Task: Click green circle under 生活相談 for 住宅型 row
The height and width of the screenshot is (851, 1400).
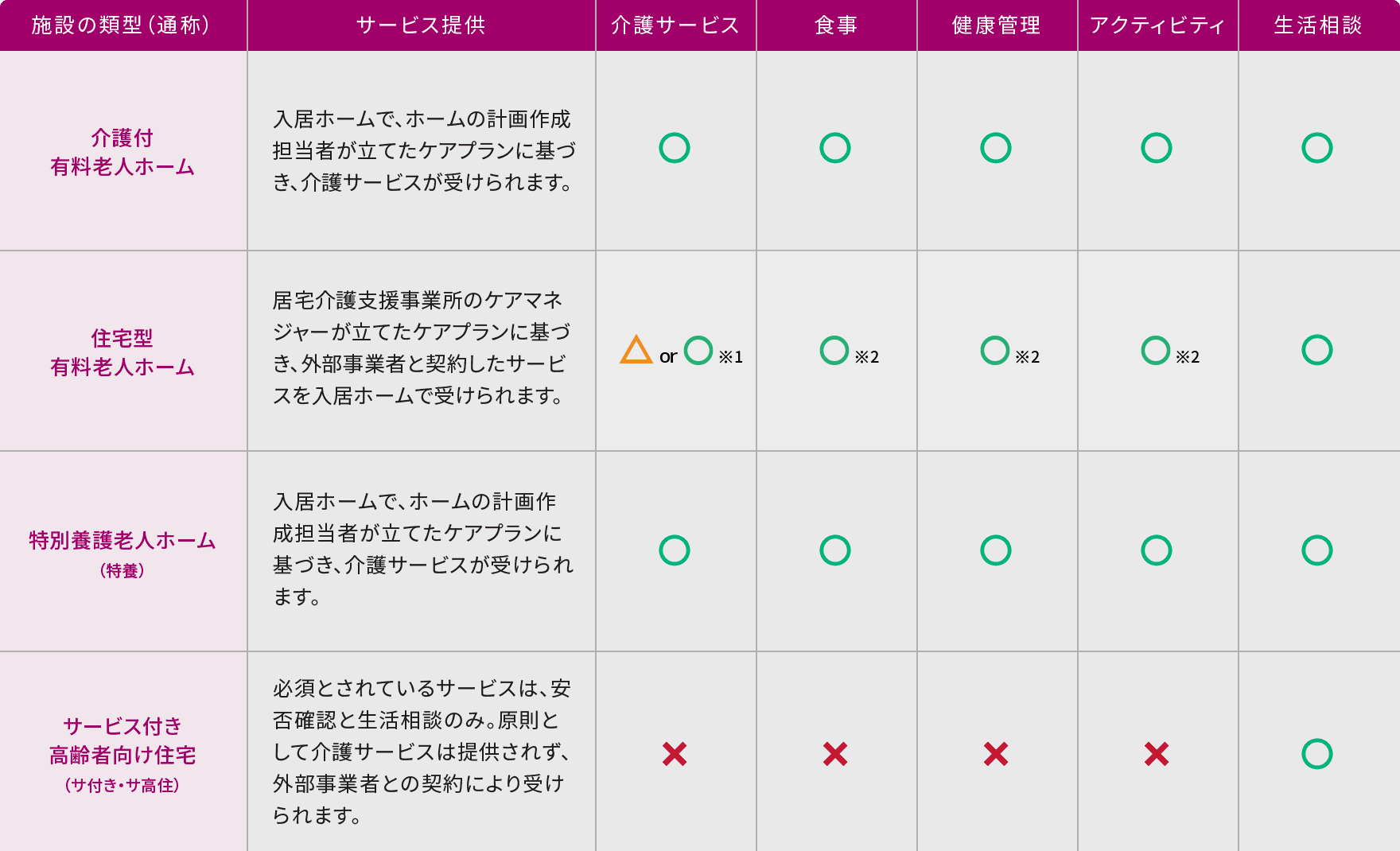Action: tap(1317, 350)
